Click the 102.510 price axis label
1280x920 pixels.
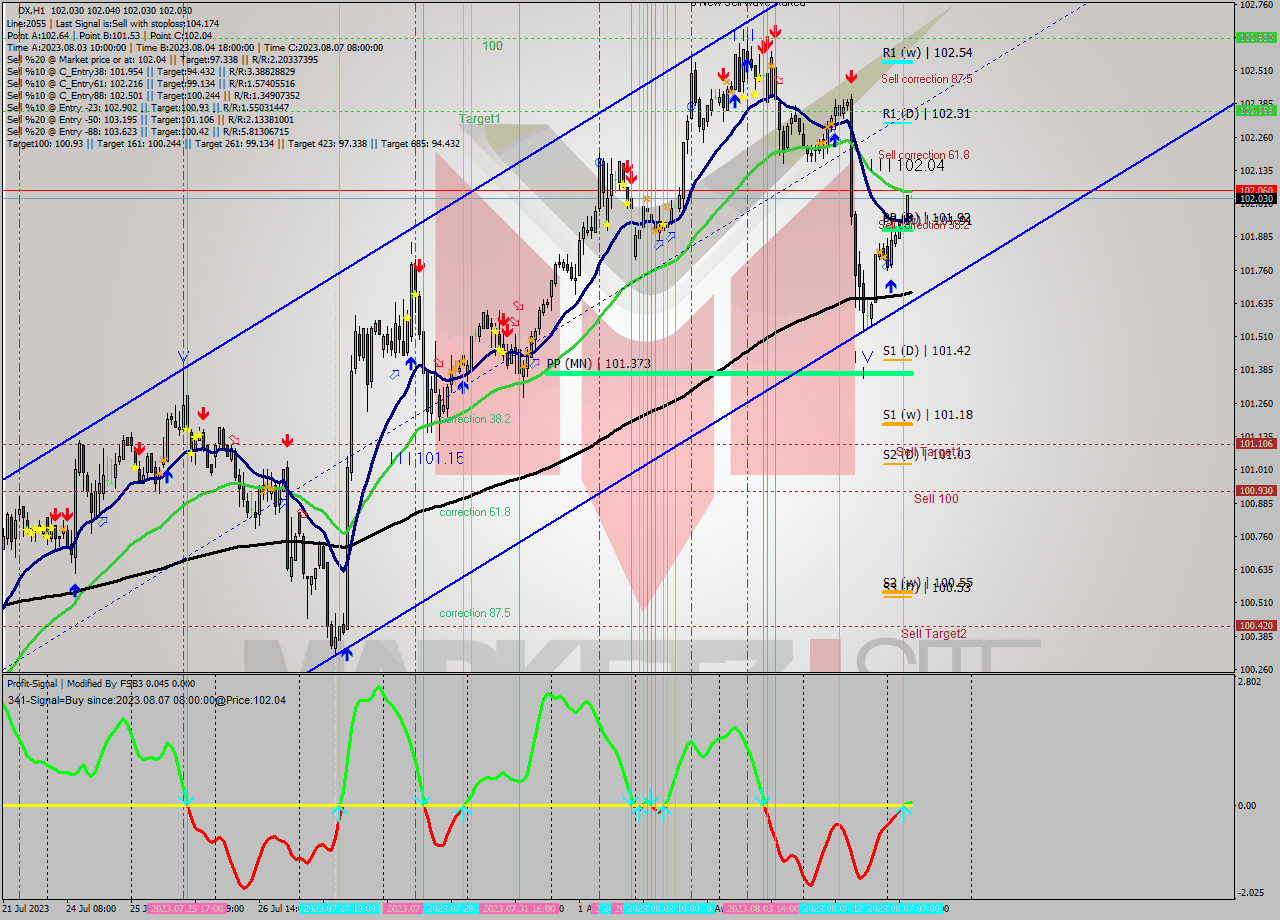point(1256,71)
